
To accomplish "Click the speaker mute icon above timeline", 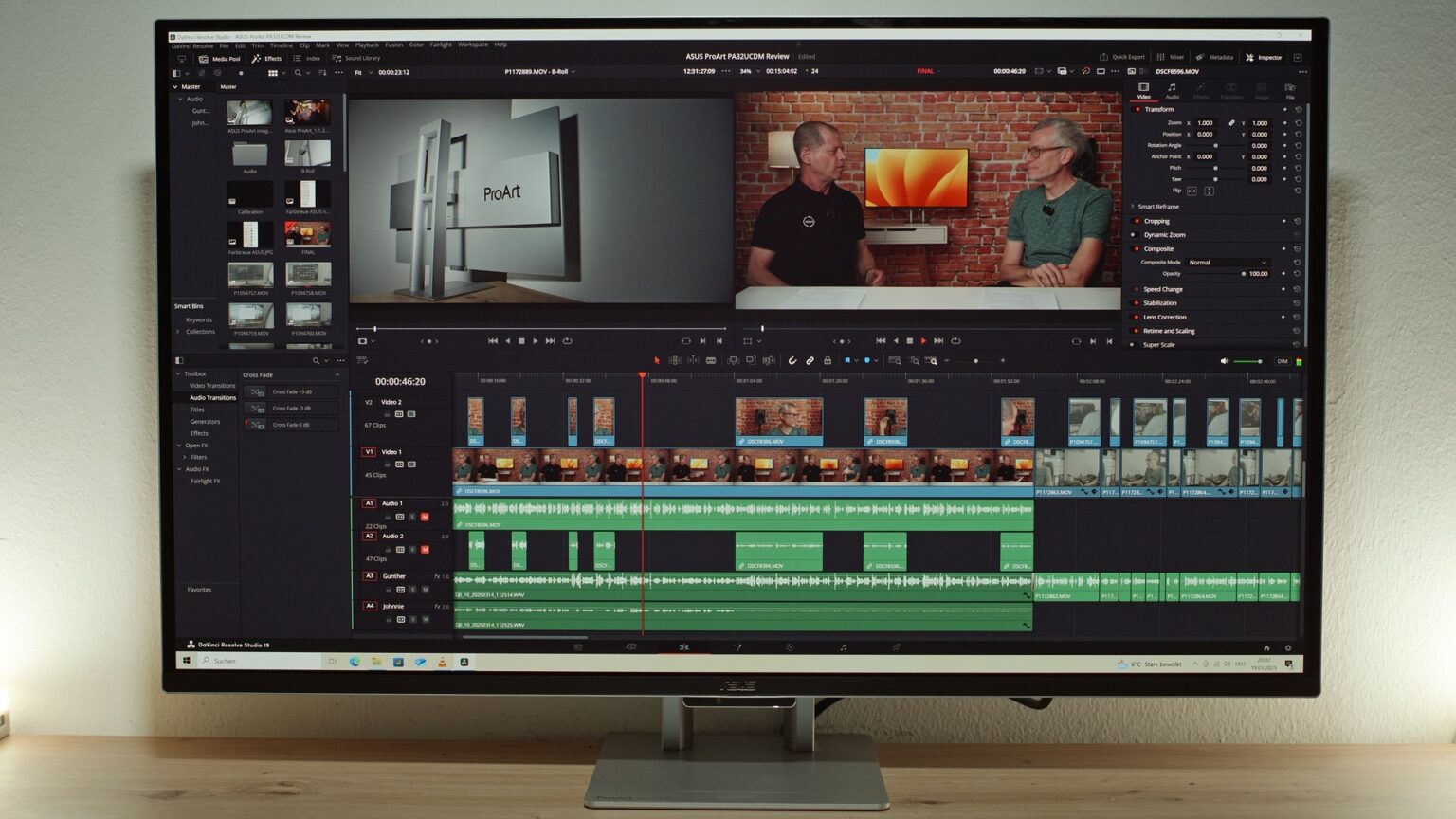I will coord(1224,361).
